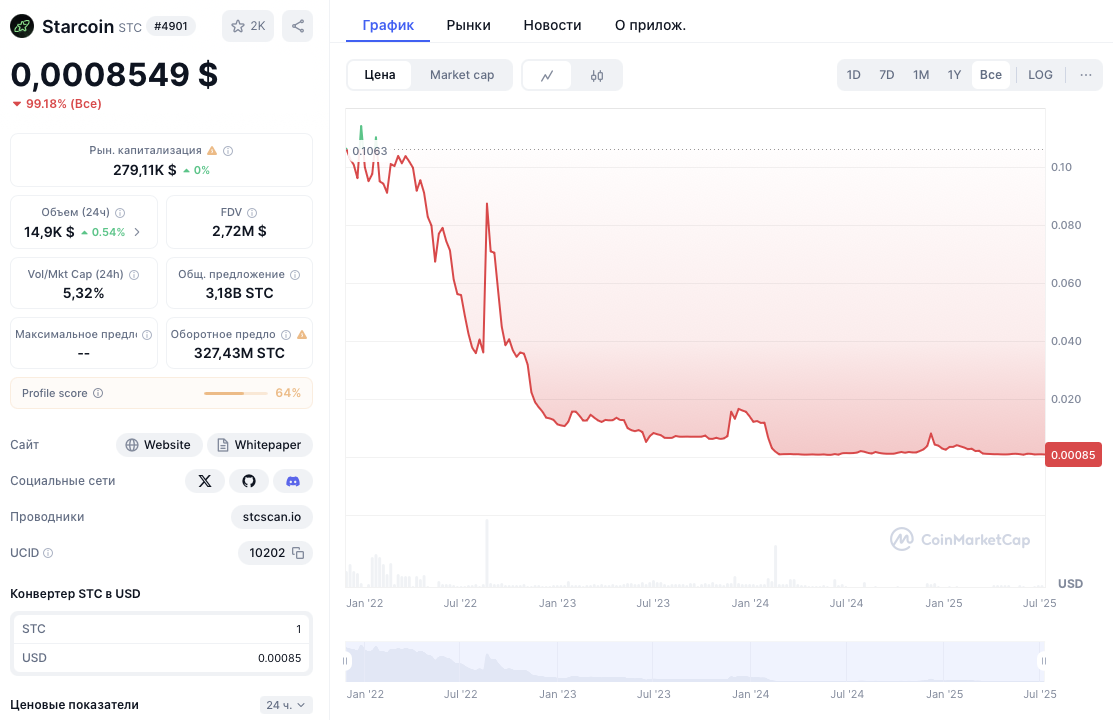
Task: Set chart range to 1D
Action: pos(853,75)
